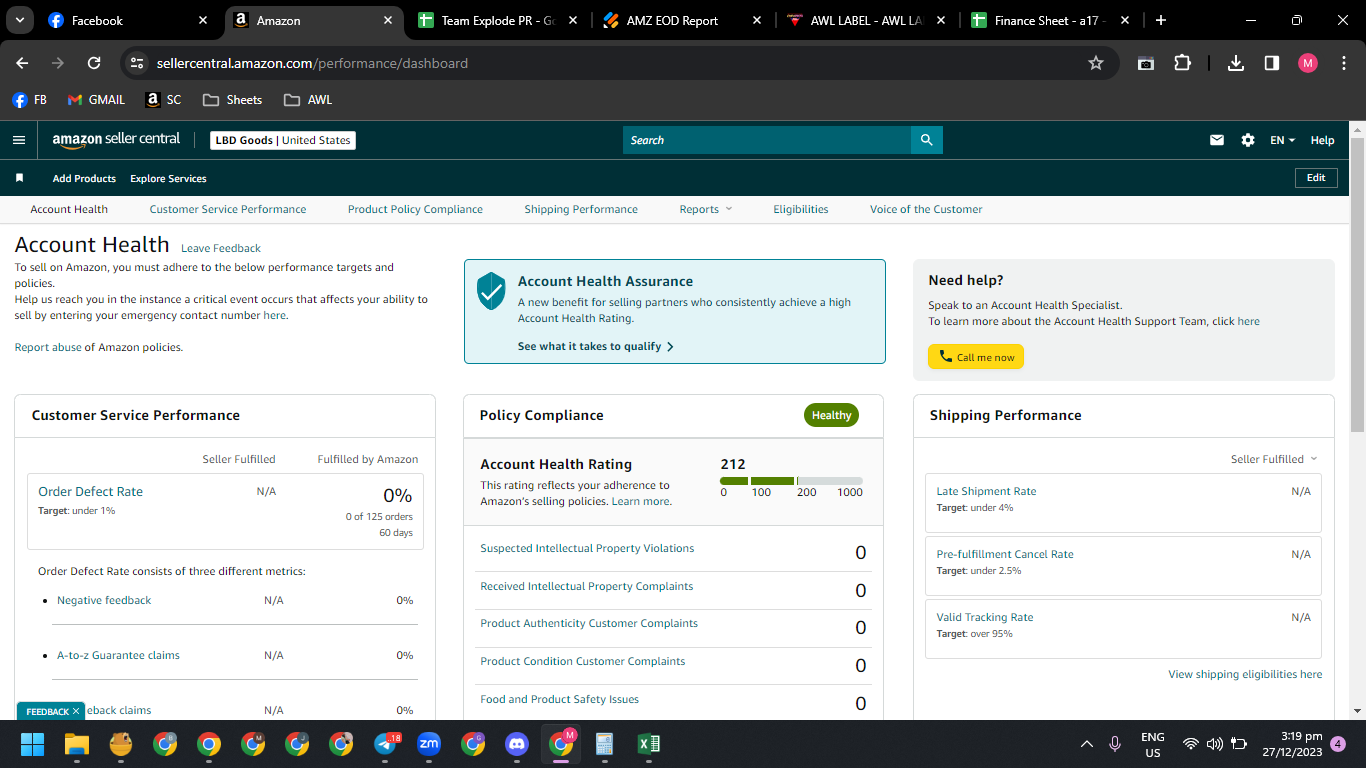This screenshot has height=768, width=1366.
Task: Open the GMAIL bookmark
Action: [96, 100]
